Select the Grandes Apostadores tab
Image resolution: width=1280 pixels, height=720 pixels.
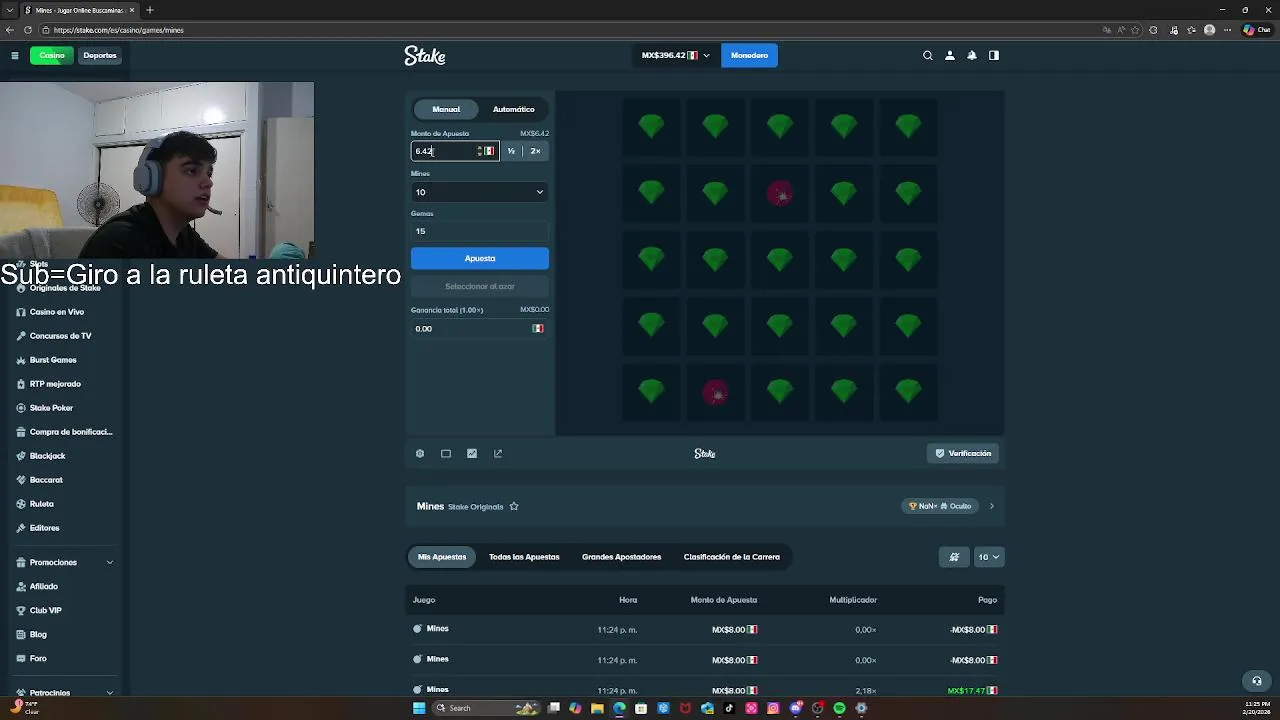pos(621,557)
